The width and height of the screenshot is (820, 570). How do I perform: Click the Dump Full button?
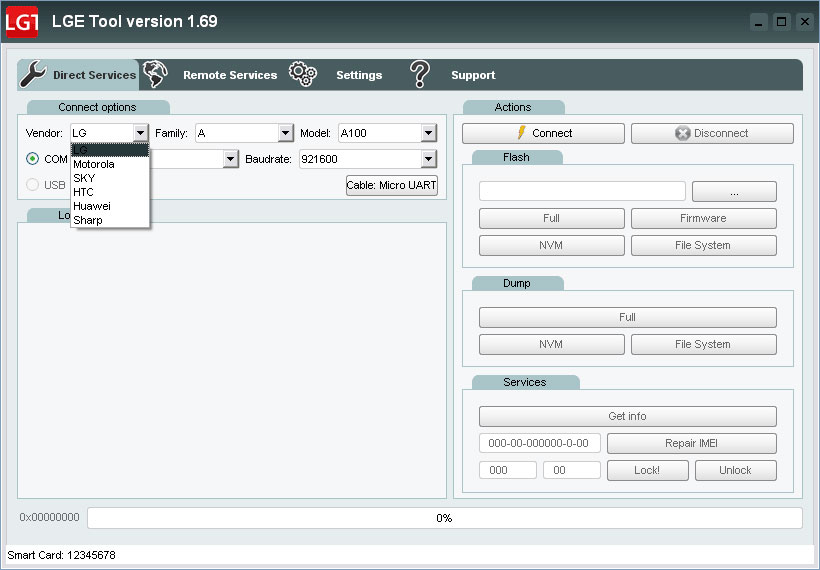pyautogui.click(x=628, y=317)
